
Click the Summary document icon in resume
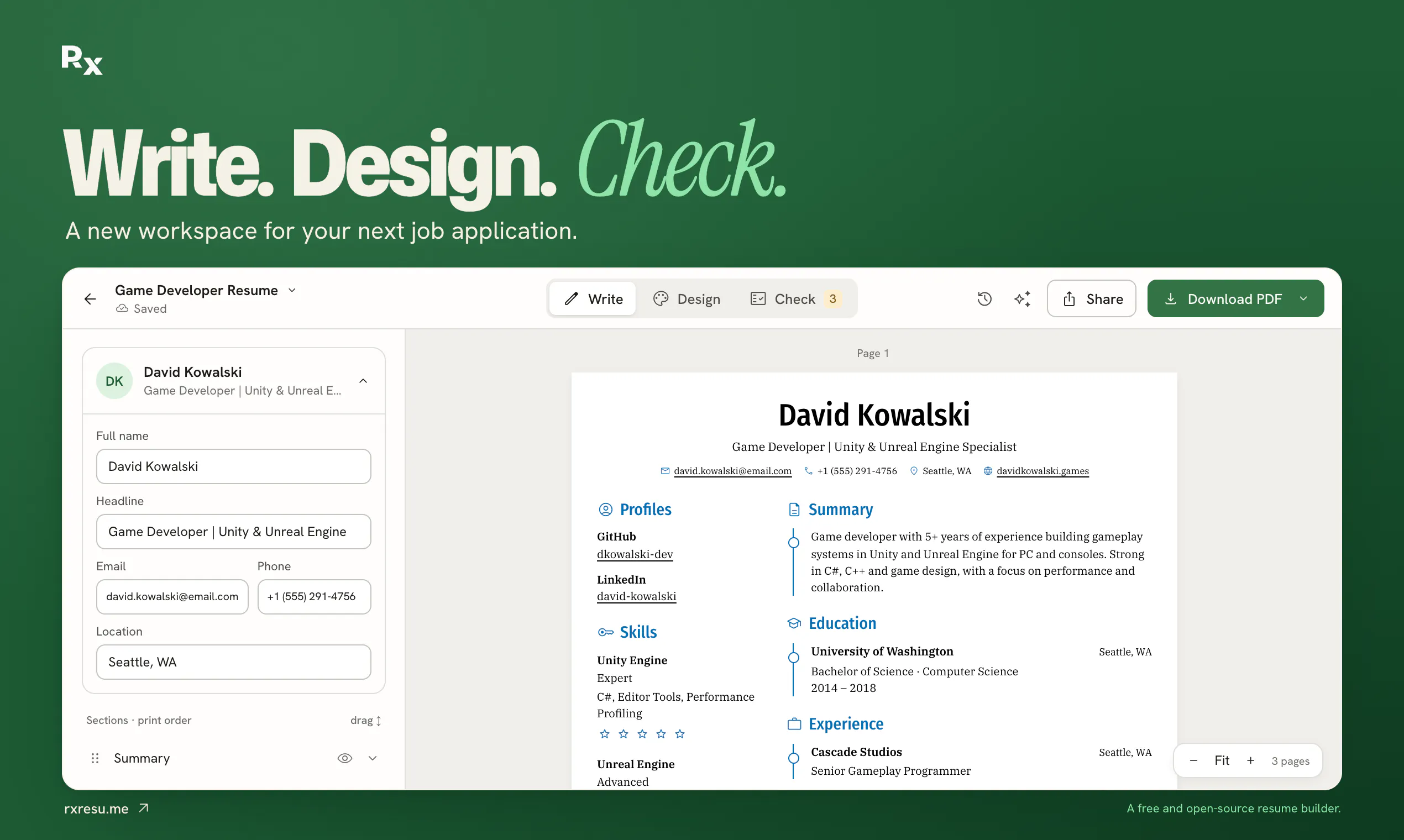794,510
